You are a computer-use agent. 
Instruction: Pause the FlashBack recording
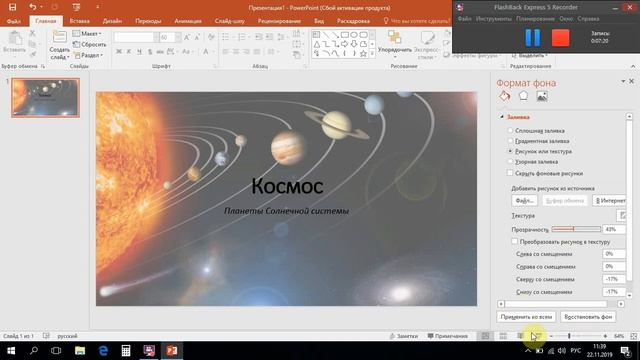click(x=532, y=38)
